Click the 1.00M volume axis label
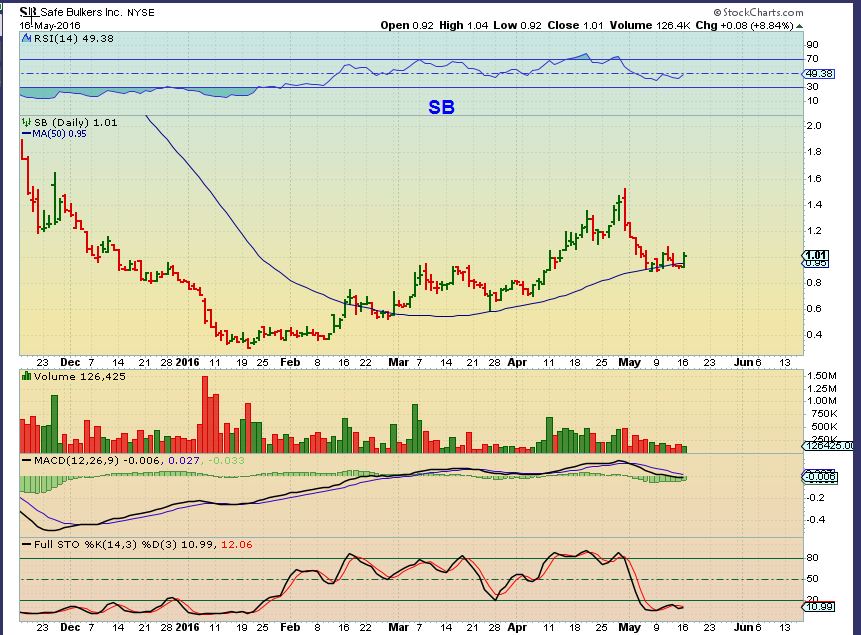The width and height of the screenshot is (861, 635). [x=822, y=401]
